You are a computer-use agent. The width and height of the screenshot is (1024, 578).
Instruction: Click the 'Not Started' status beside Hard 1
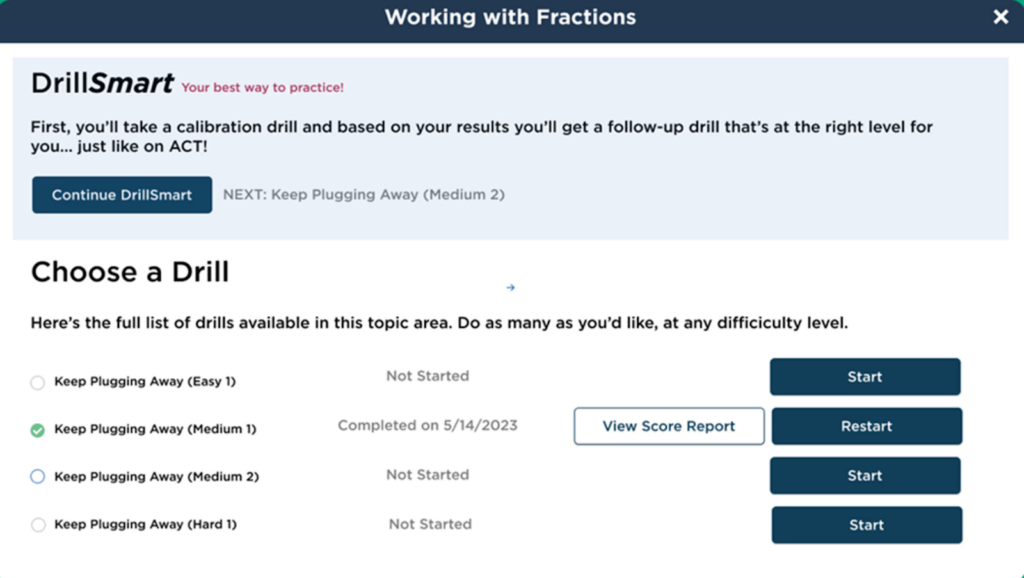(x=430, y=524)
